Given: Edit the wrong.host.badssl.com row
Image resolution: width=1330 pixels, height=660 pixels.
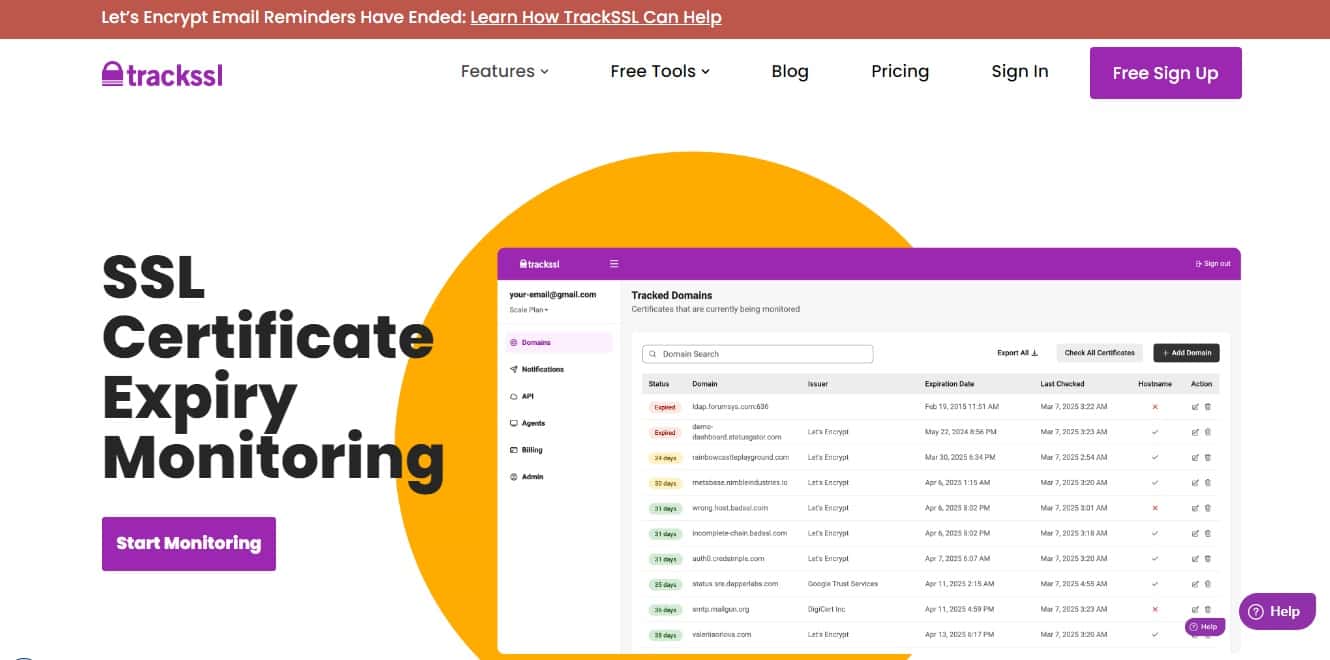Looking at the screenshot, I should pyautogui.click(x=1195, y=508).
